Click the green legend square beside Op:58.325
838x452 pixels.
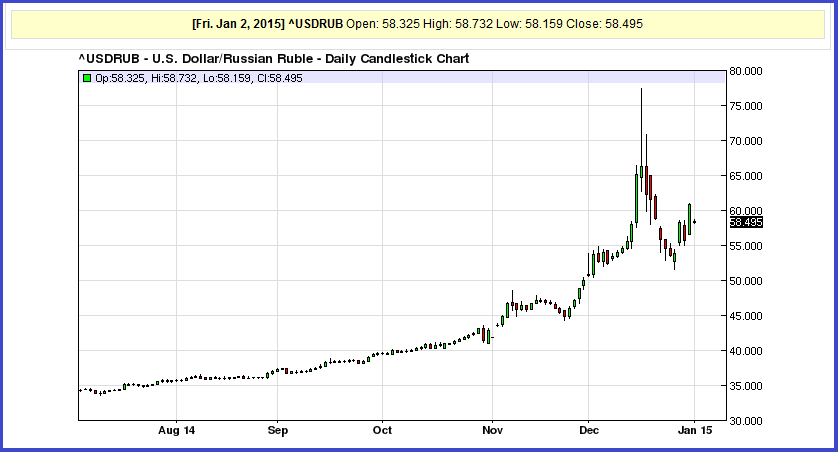click(87, 78)
